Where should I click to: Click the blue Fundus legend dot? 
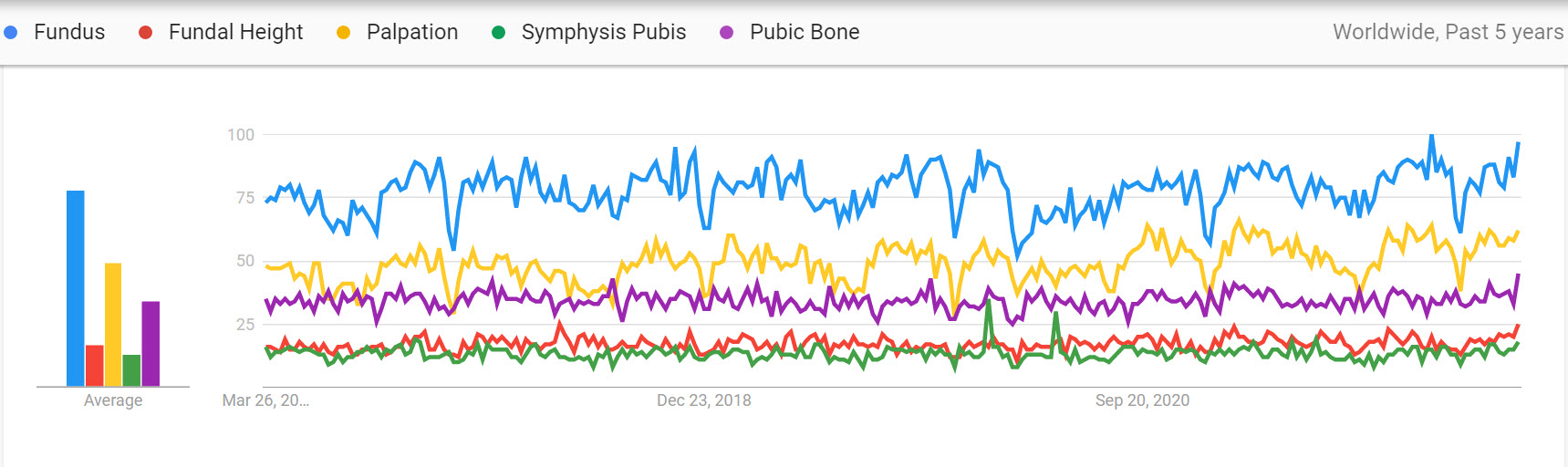point(11,32)
